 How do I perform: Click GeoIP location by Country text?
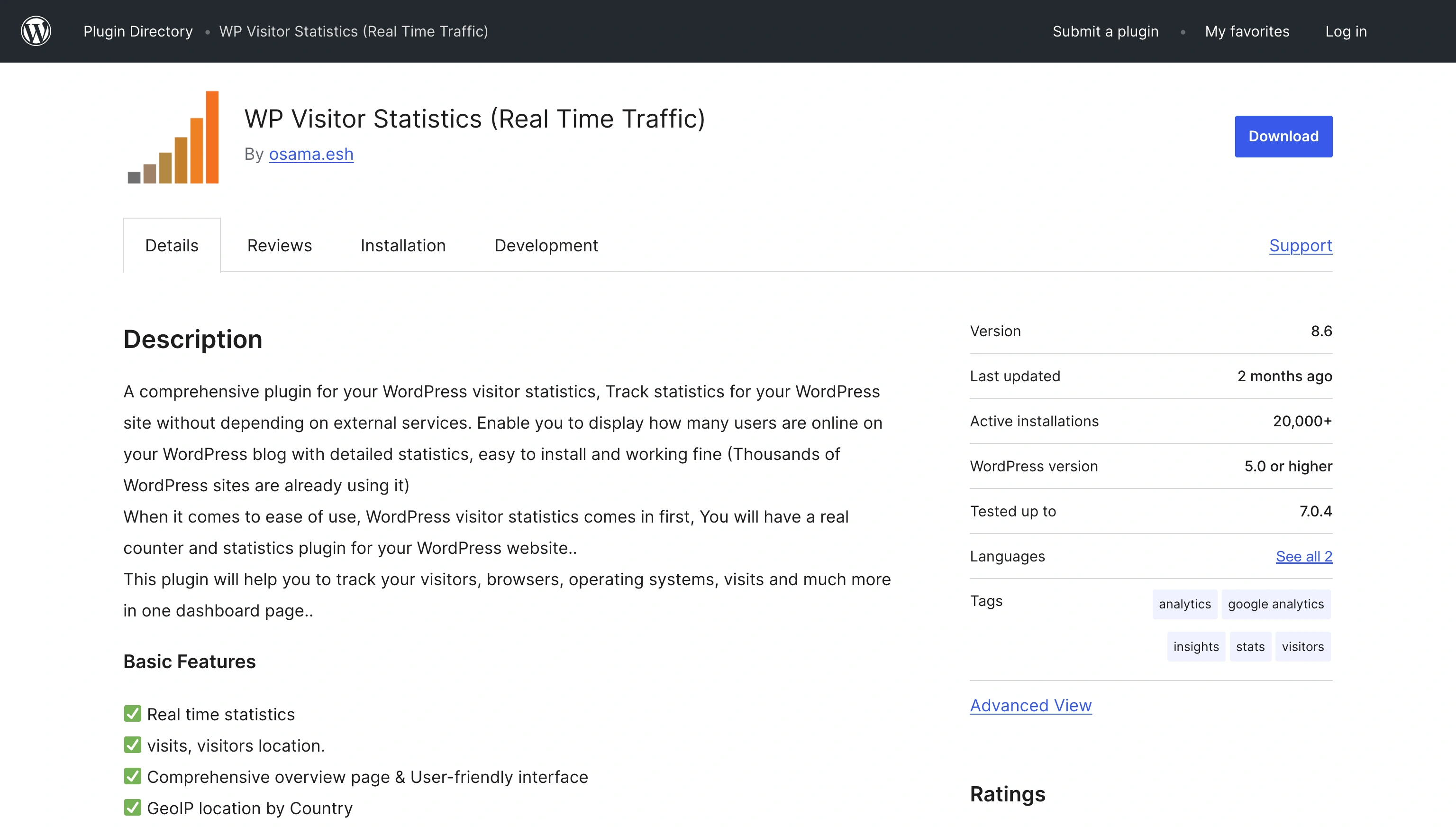coord(250,808)
